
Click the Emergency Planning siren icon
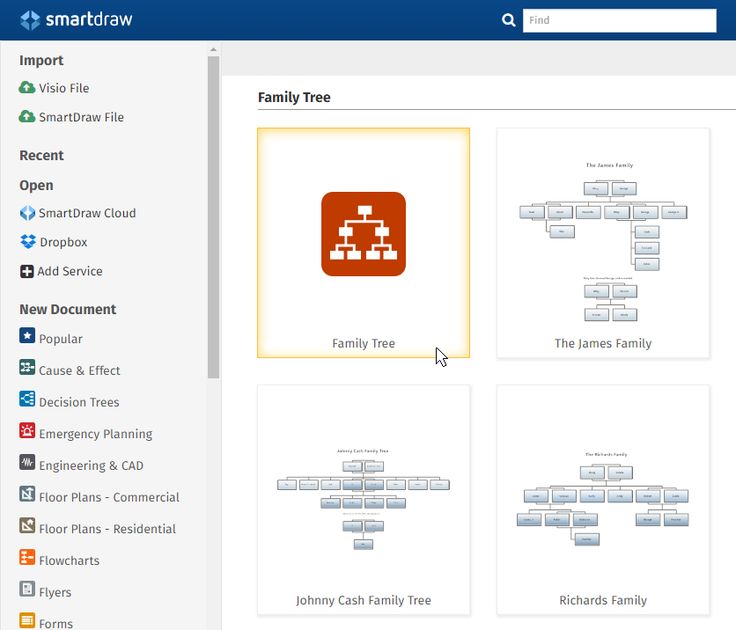click(x=27, y=430)
